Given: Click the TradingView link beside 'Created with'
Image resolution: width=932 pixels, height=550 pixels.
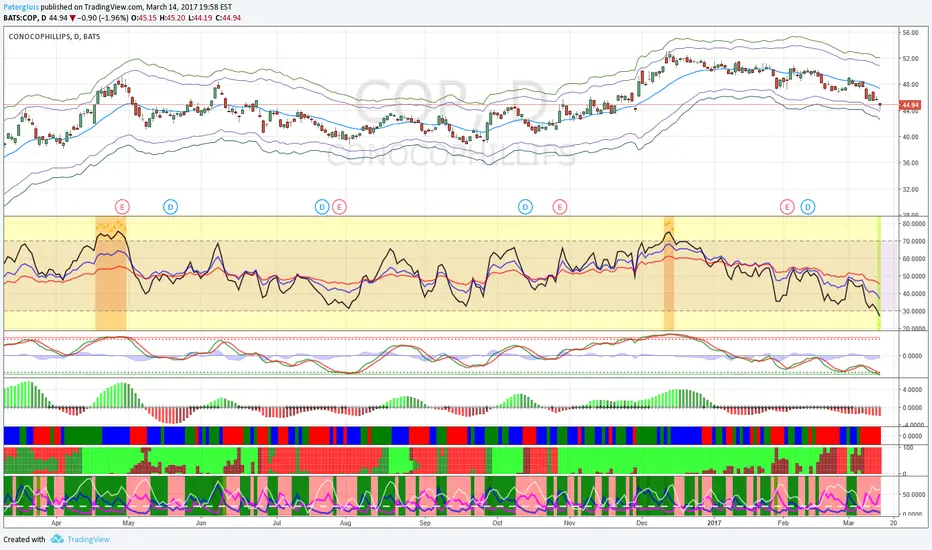Looking at the screenshot, I should tap(88, 539).
